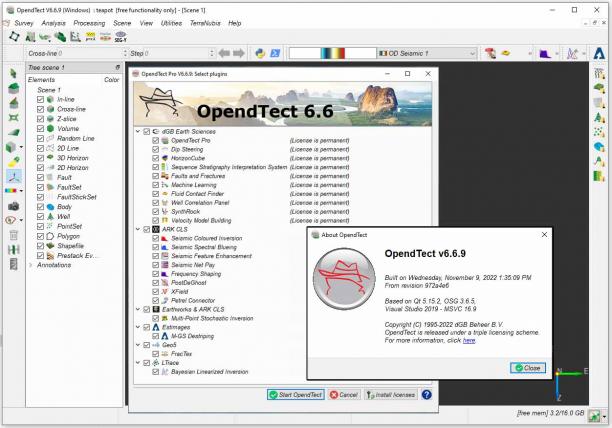
Task: Open the OD Seismic 1 colortable dropdown
Action: (427, 53)
